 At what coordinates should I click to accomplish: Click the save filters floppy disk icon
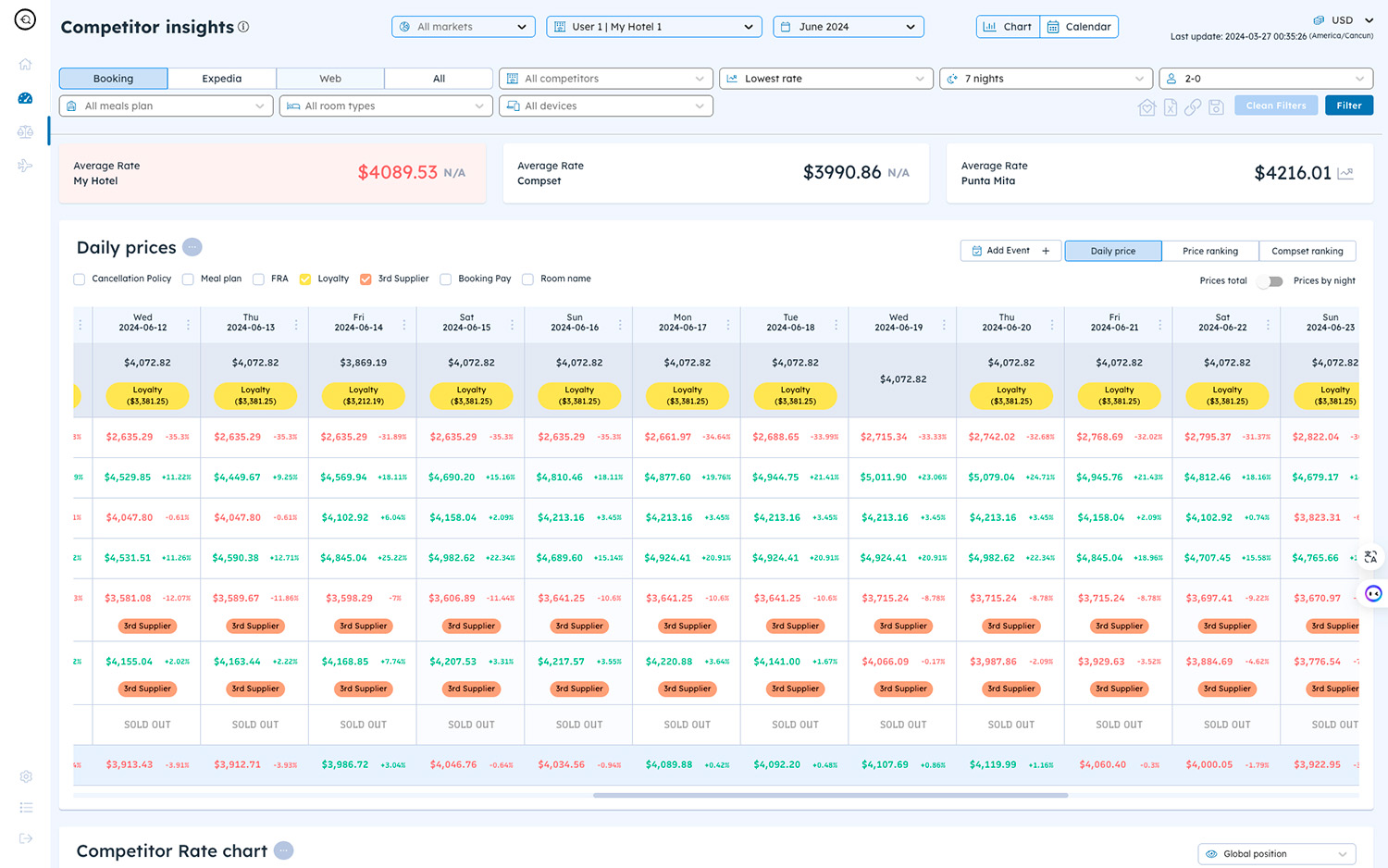(x=1216, y=107)
